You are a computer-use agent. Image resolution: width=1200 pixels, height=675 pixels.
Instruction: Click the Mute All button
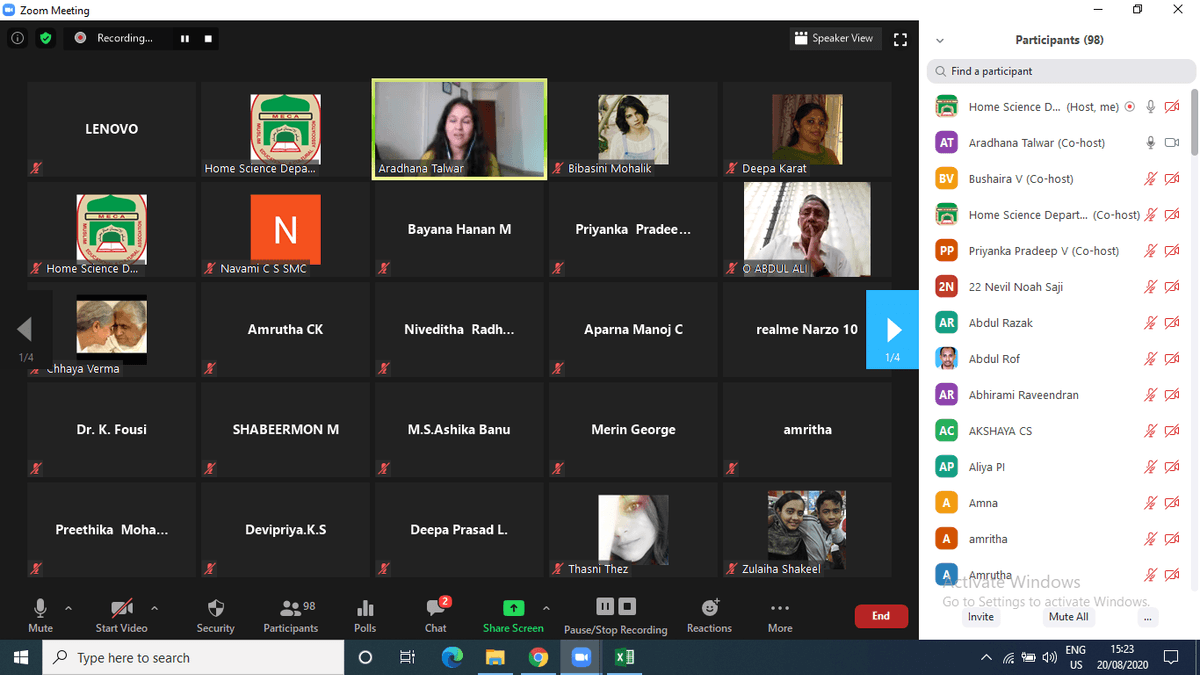click(x=1068, y=617)
